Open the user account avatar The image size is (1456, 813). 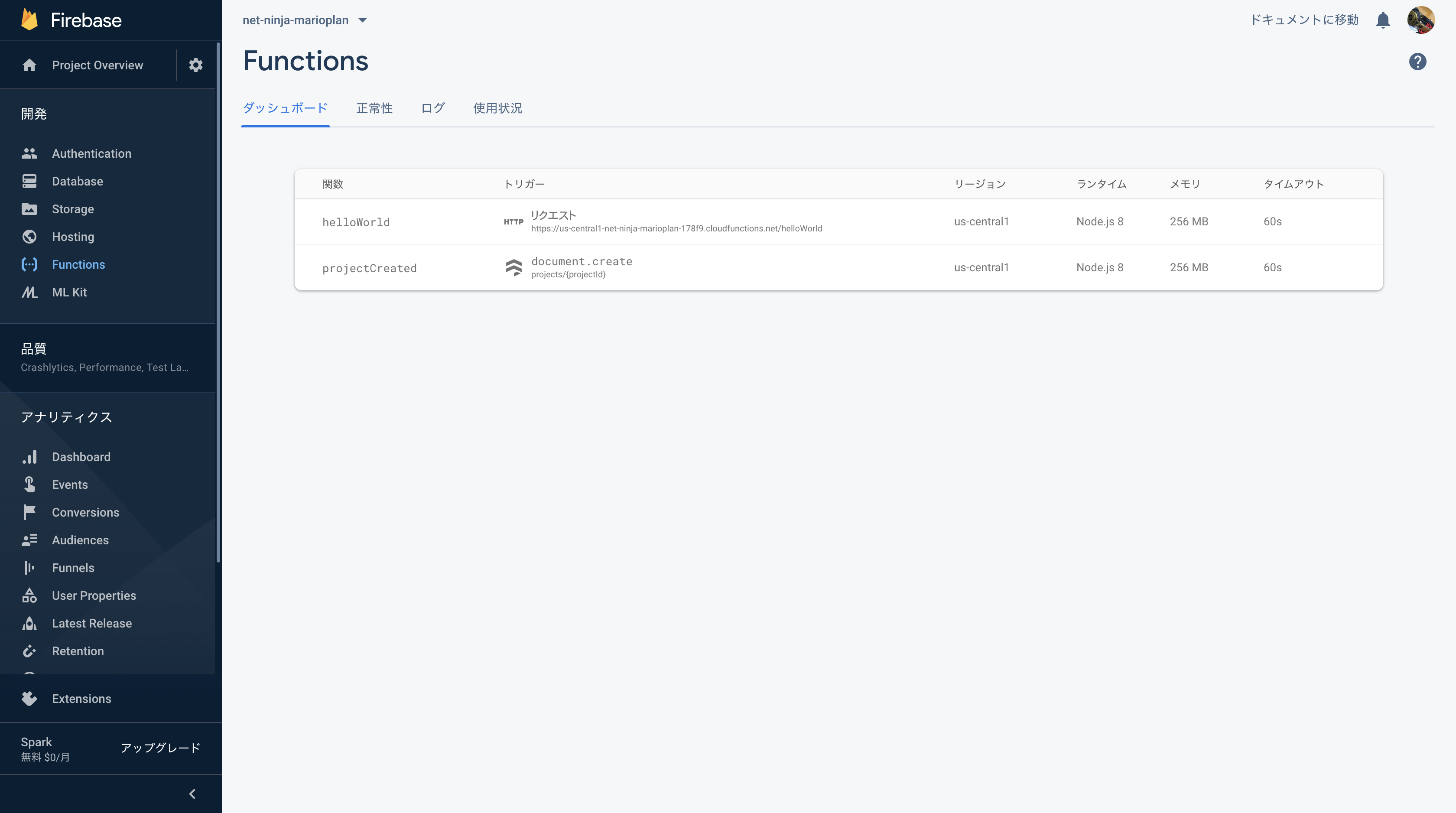coord(1420,20)
